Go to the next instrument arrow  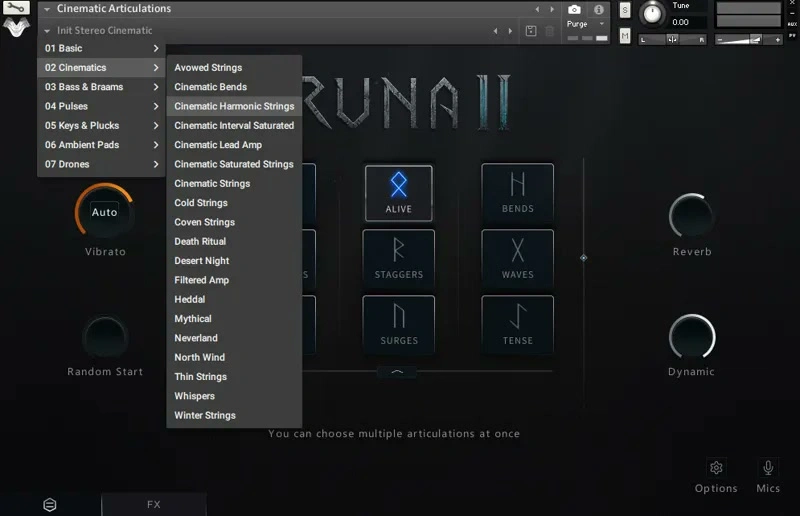[x=552, y=9]
